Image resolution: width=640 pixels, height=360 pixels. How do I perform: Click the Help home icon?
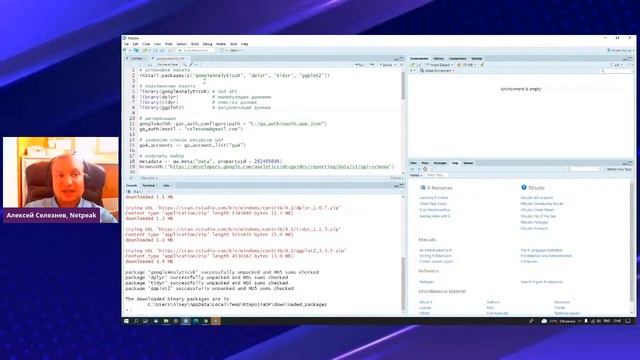[425, 169]
